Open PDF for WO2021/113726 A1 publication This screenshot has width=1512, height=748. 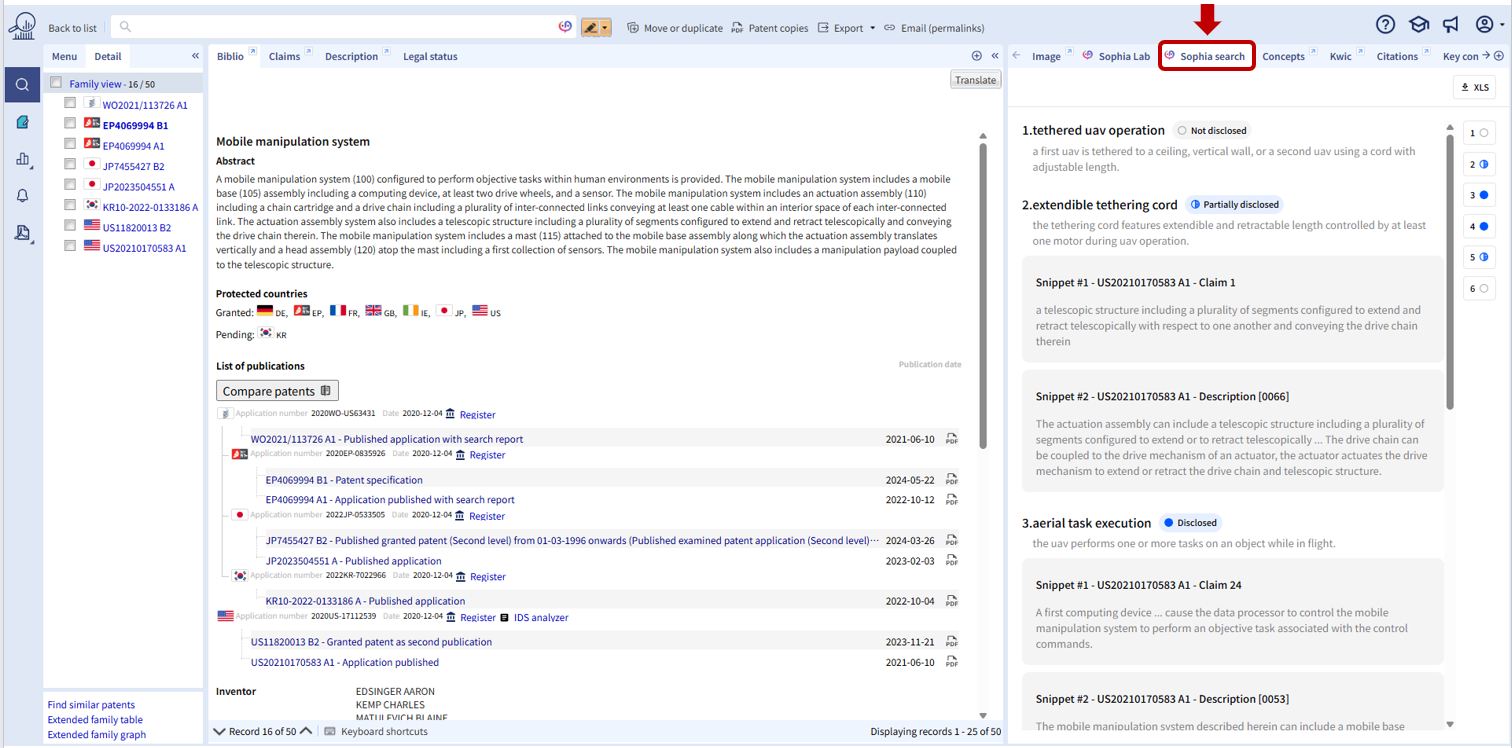click(952, 439)
